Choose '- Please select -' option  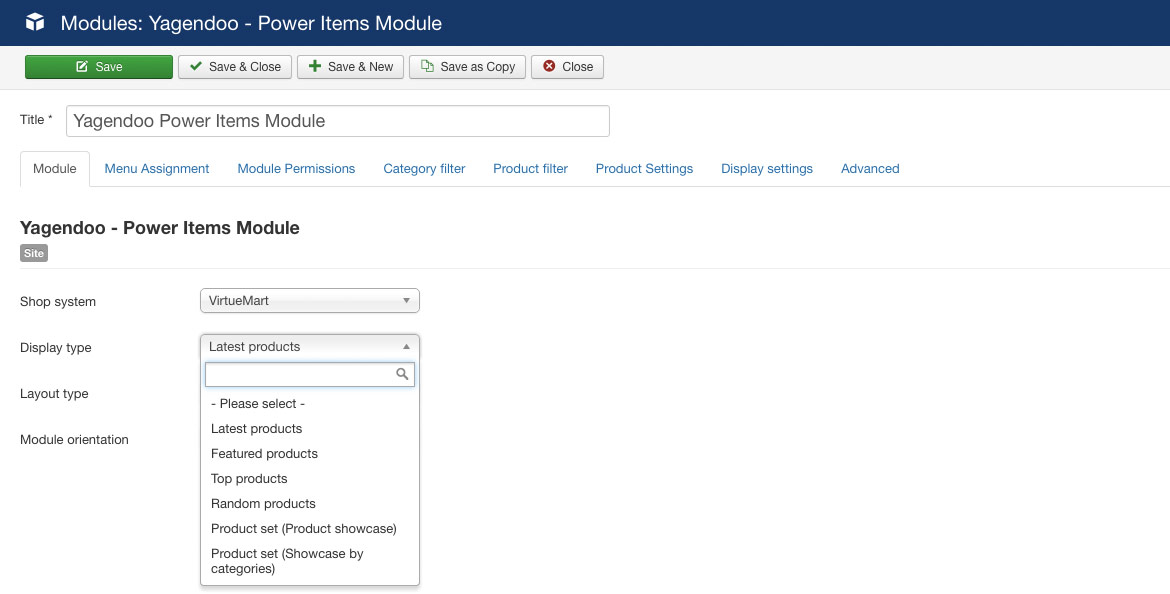(310, 404)
